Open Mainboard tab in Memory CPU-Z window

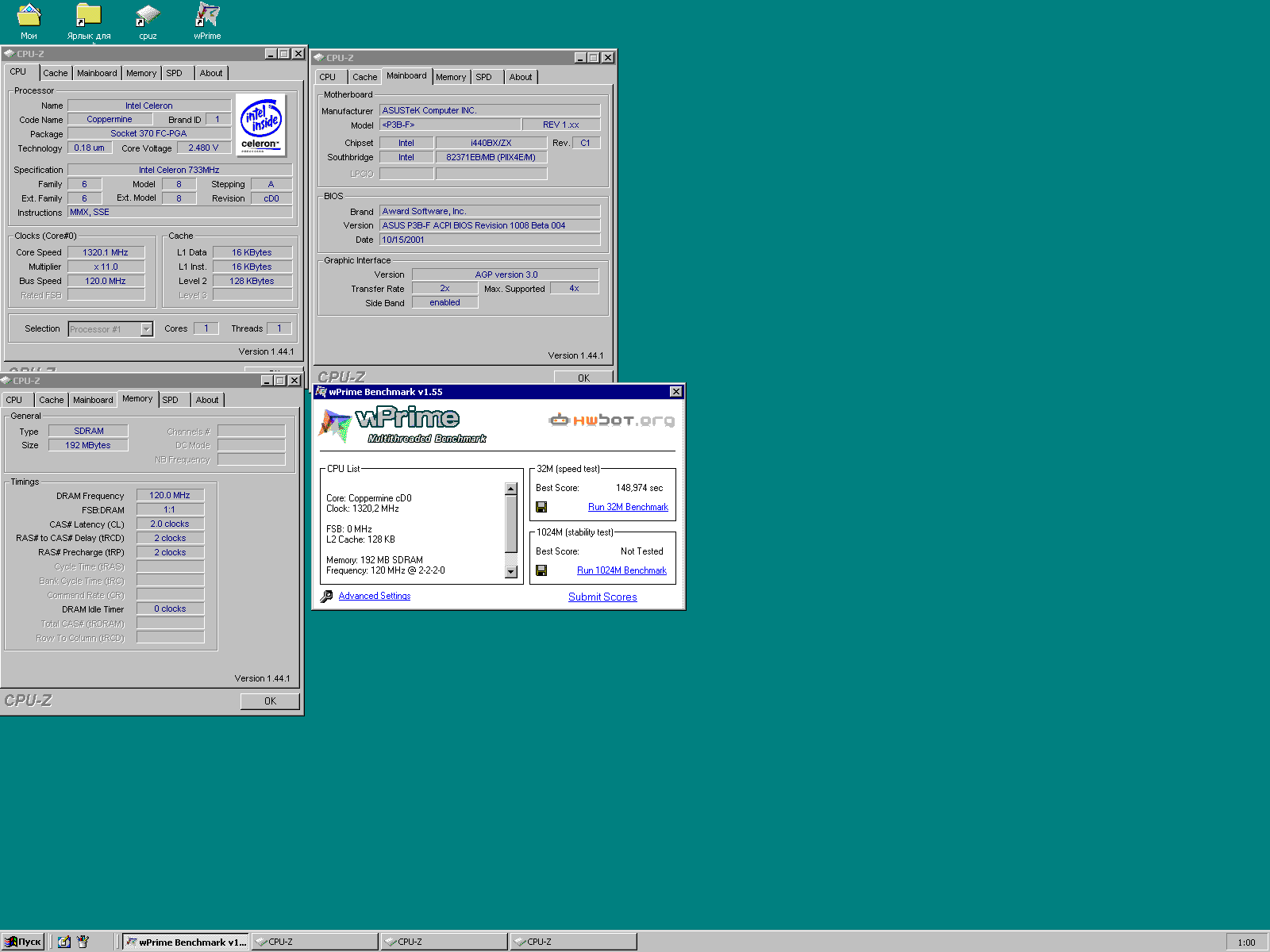93,400
